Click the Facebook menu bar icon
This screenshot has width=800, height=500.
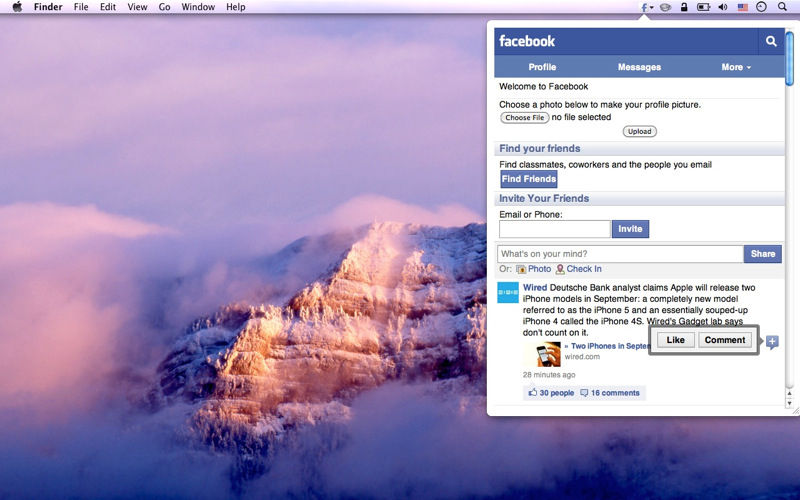pos(646,7)
